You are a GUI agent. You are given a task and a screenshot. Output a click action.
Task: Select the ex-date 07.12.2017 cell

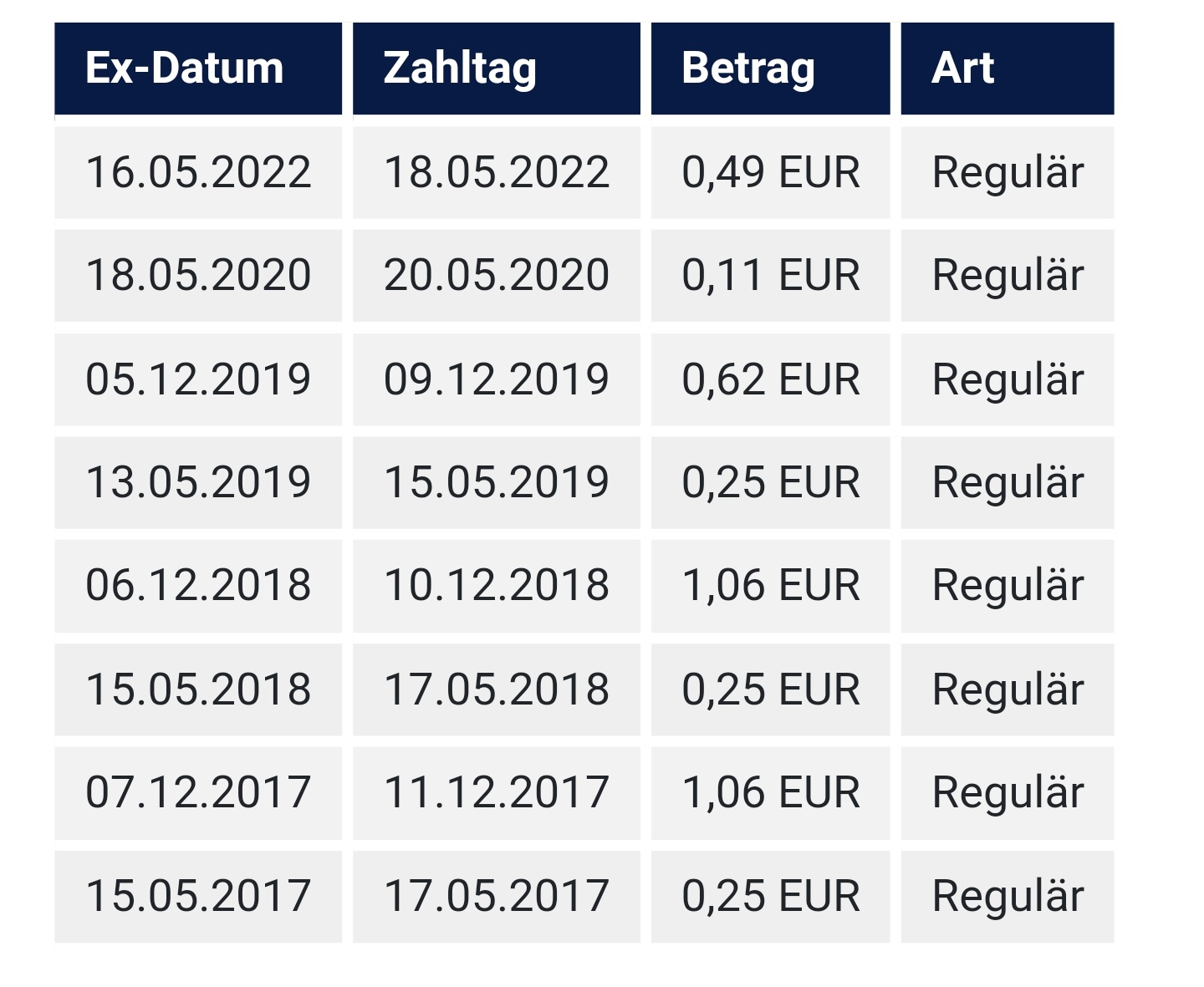tap(198, 793)
